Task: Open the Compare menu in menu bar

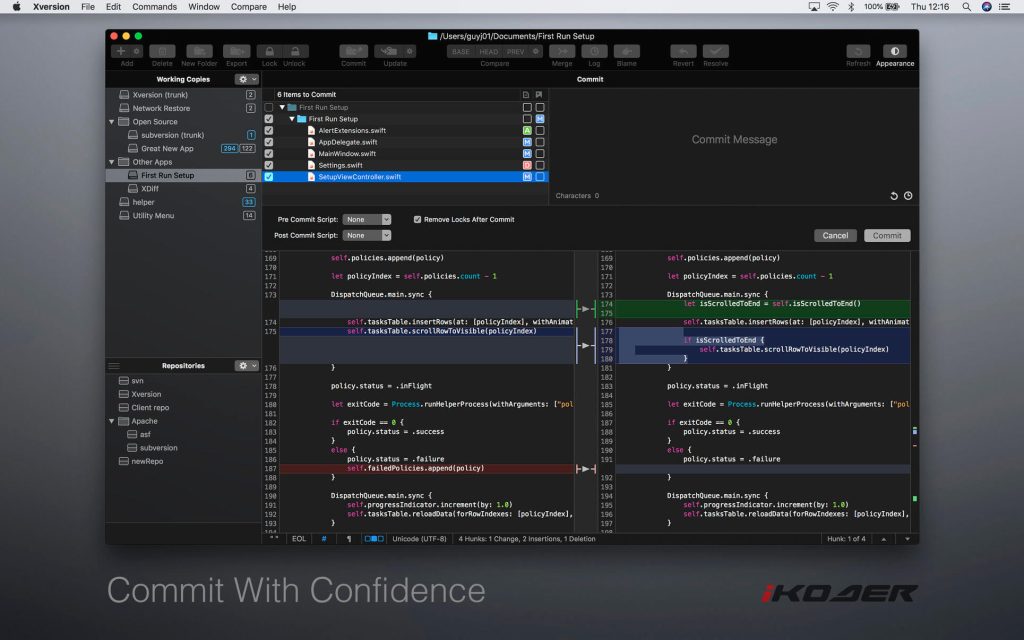Action: click(x=249, y=7)
